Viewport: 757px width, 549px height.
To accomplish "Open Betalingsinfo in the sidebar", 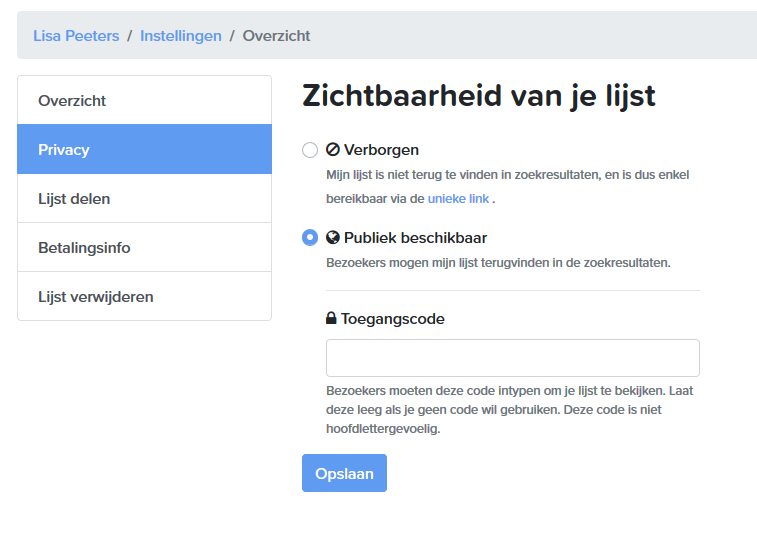I will pyautogui.click(x=144, y=247).
